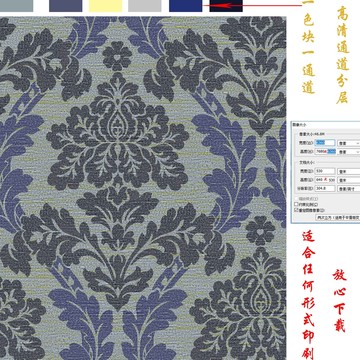Open the pixel width units dropdown

coord(349,143)
